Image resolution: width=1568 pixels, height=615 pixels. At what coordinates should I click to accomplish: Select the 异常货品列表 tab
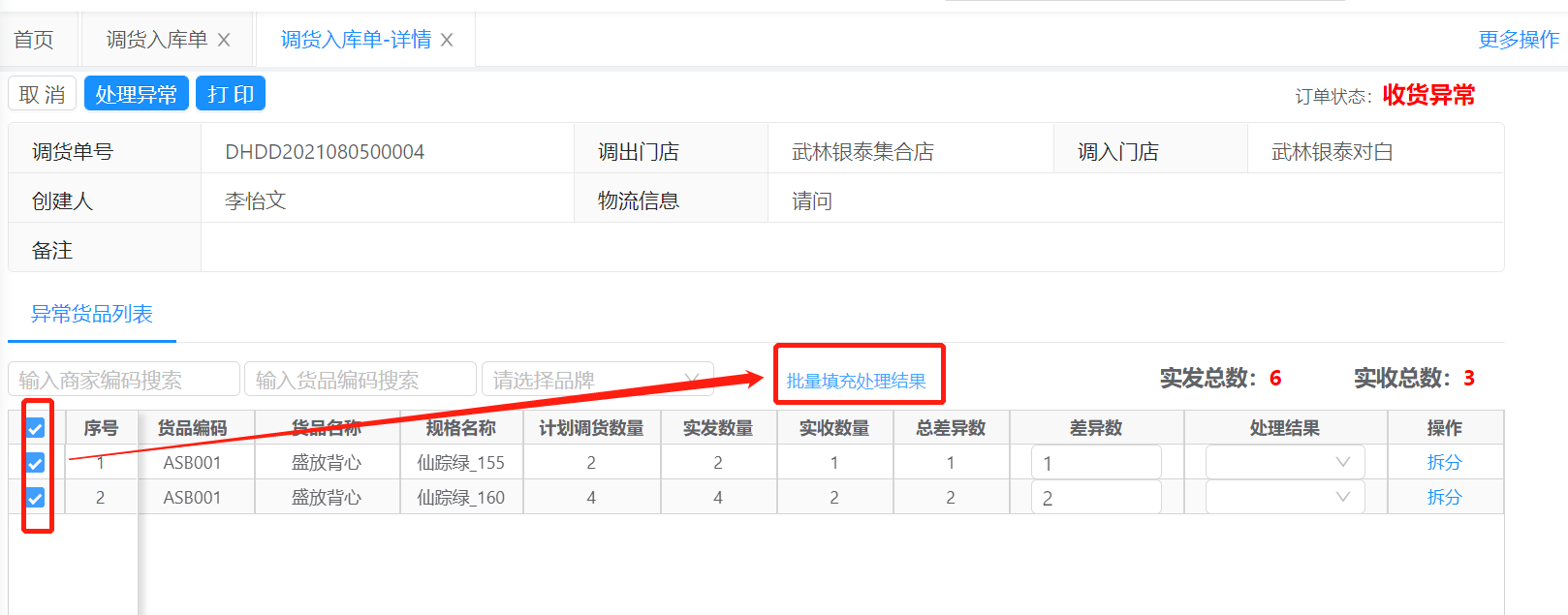coord(92,314)
